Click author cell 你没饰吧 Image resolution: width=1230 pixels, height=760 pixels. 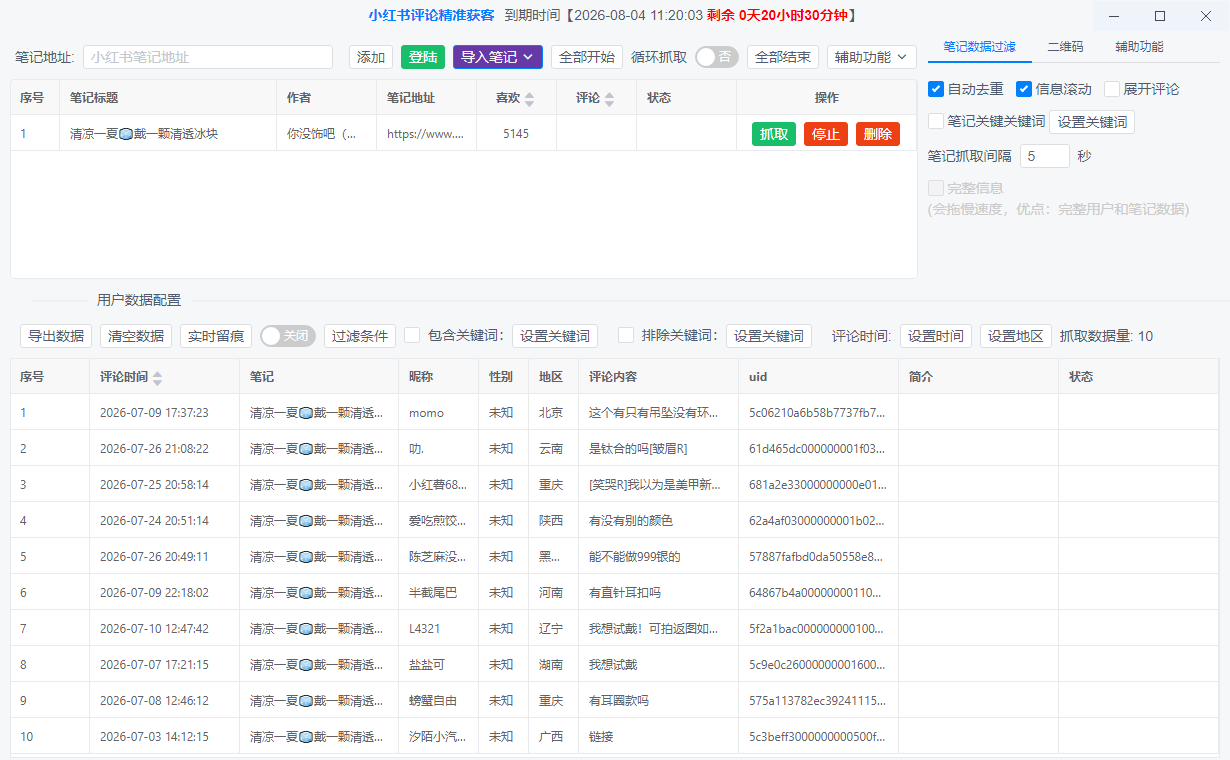(326, 133)
